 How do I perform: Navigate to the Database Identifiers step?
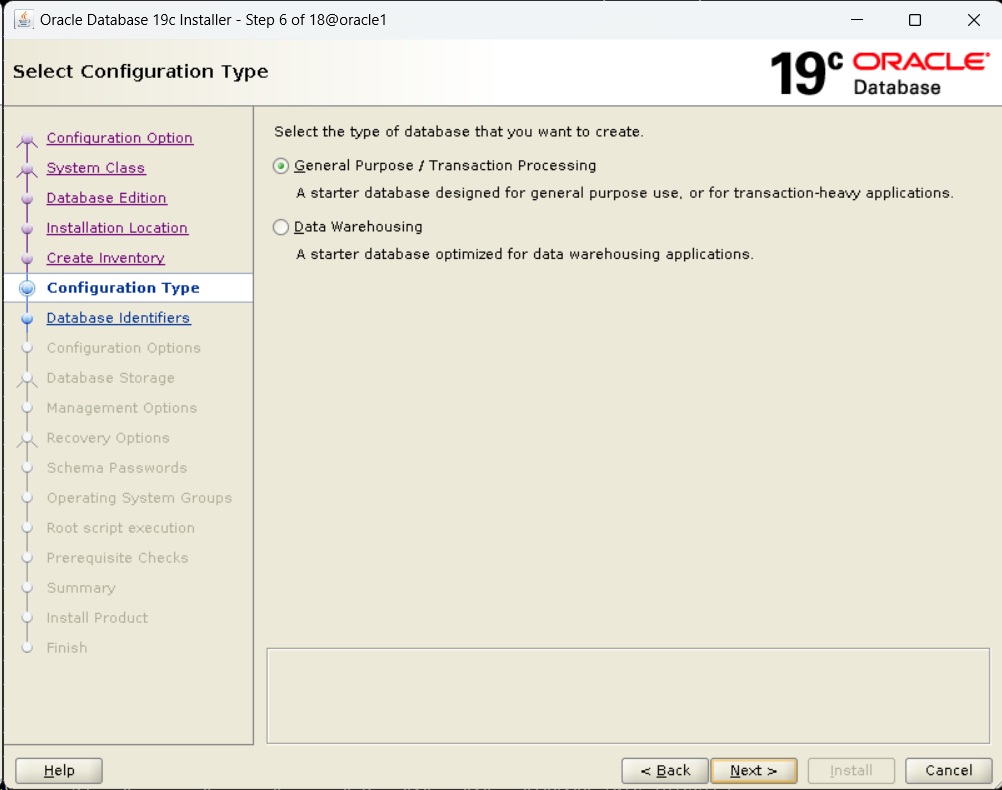coord(118,318)
